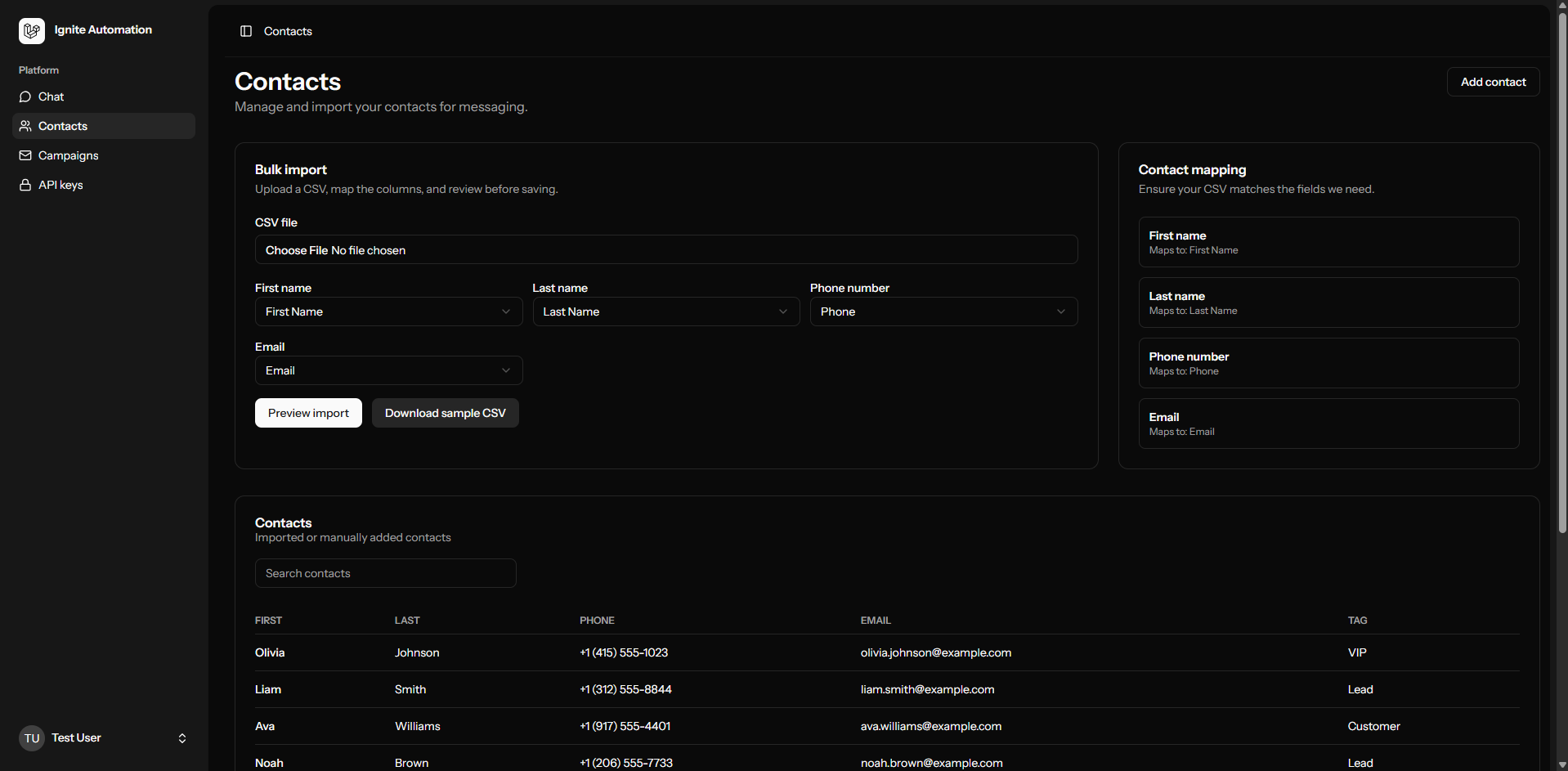Download the sample CSV file
This screenshot has height=771, width=1568.
[x=445, y=413]
